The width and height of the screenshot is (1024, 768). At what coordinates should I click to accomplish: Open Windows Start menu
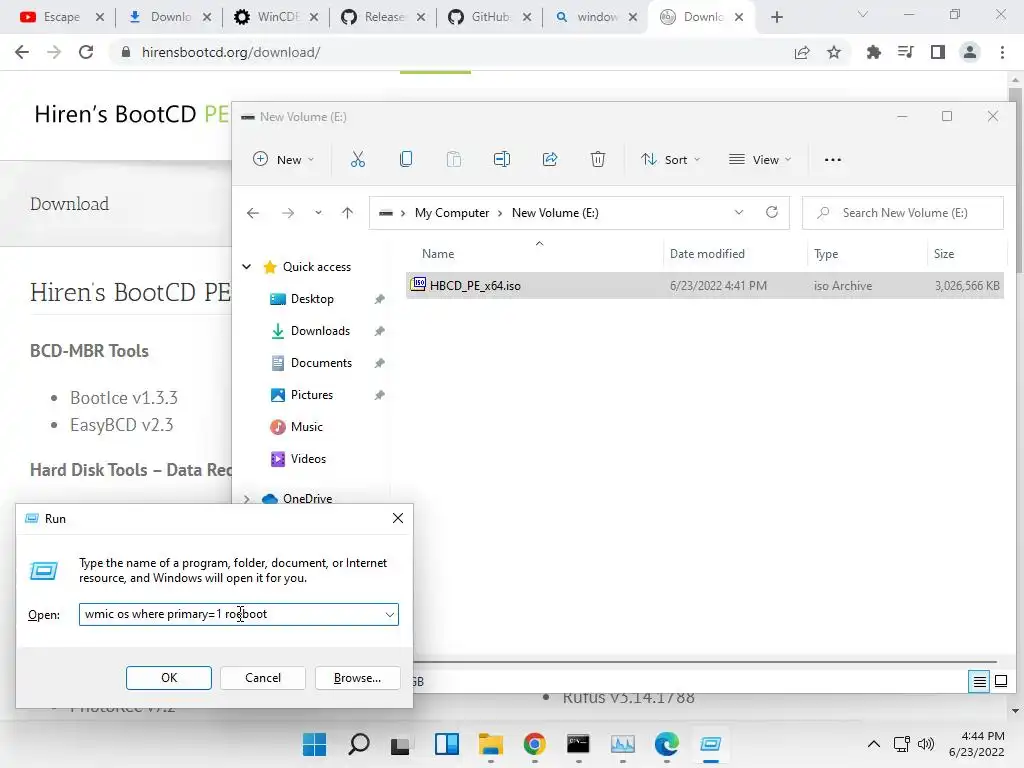point(314,744)
